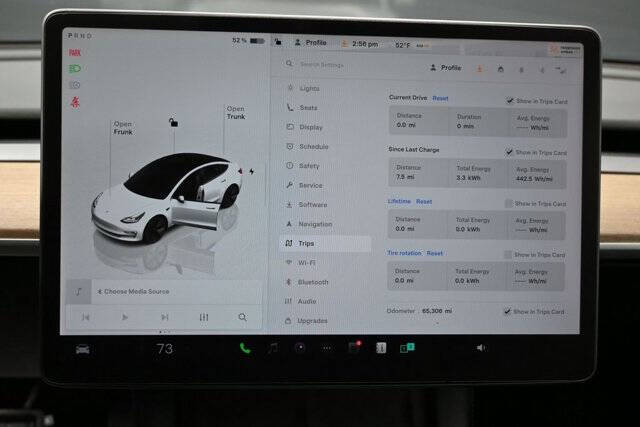This screenshot has height=427, width=640.
Task: Toggle Odometer Show in Trips Card
Action: tap(507, 311)
